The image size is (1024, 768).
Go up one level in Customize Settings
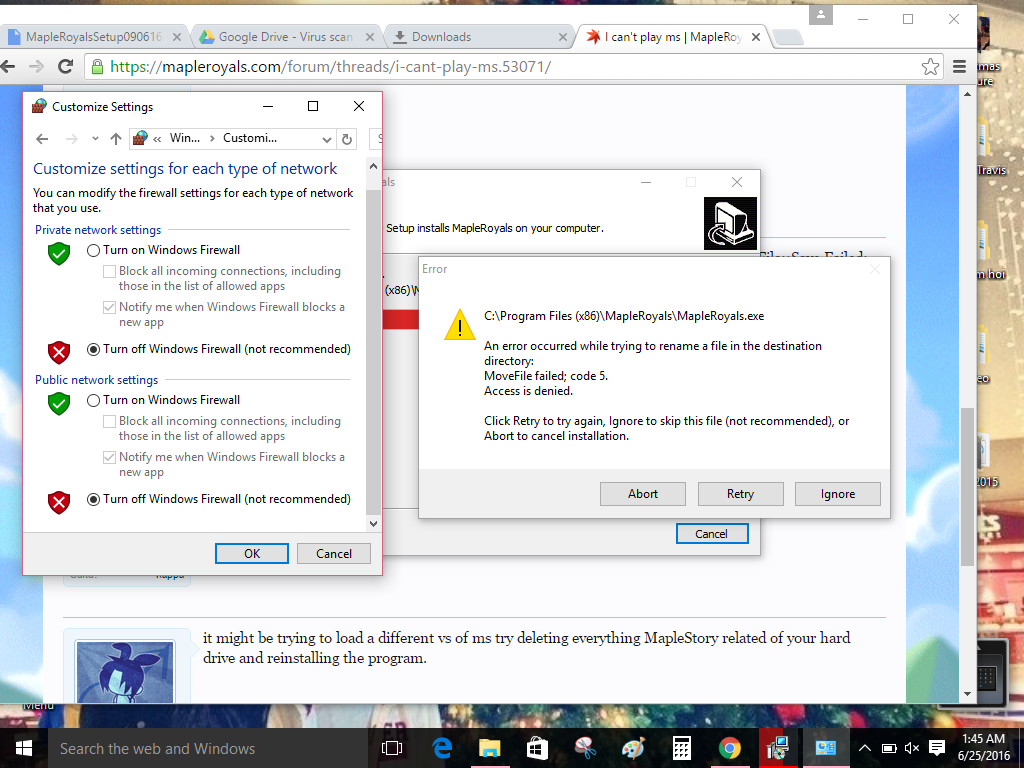(116, 138)
